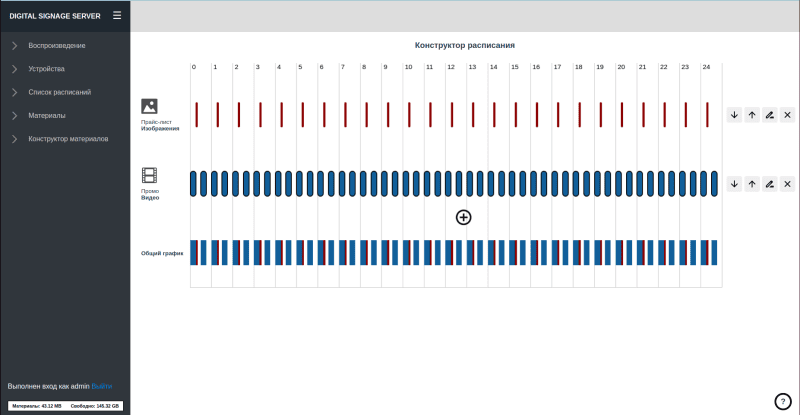Delete the Прайс-лист image row
The height and width of the screenshot is (415, 800).
point(787,115)
